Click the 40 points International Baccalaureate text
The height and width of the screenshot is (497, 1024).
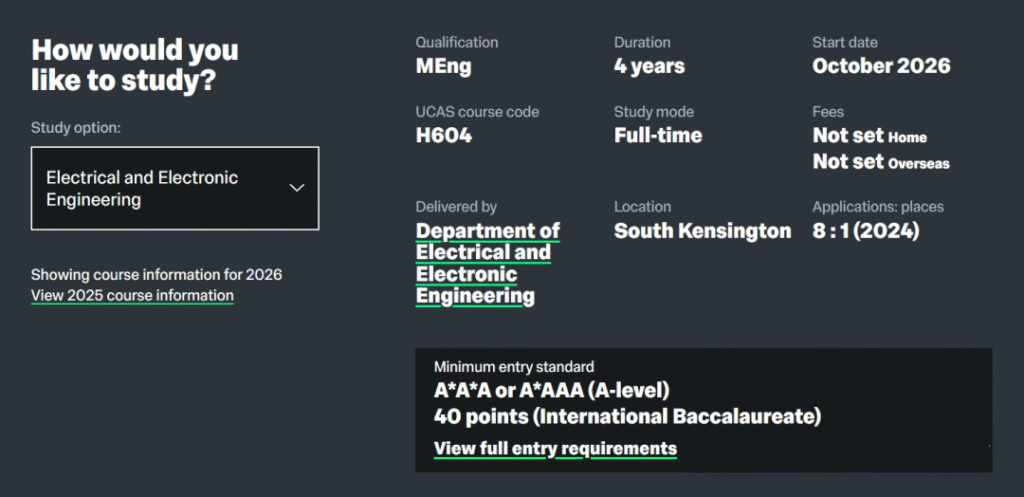coord(627,416)
